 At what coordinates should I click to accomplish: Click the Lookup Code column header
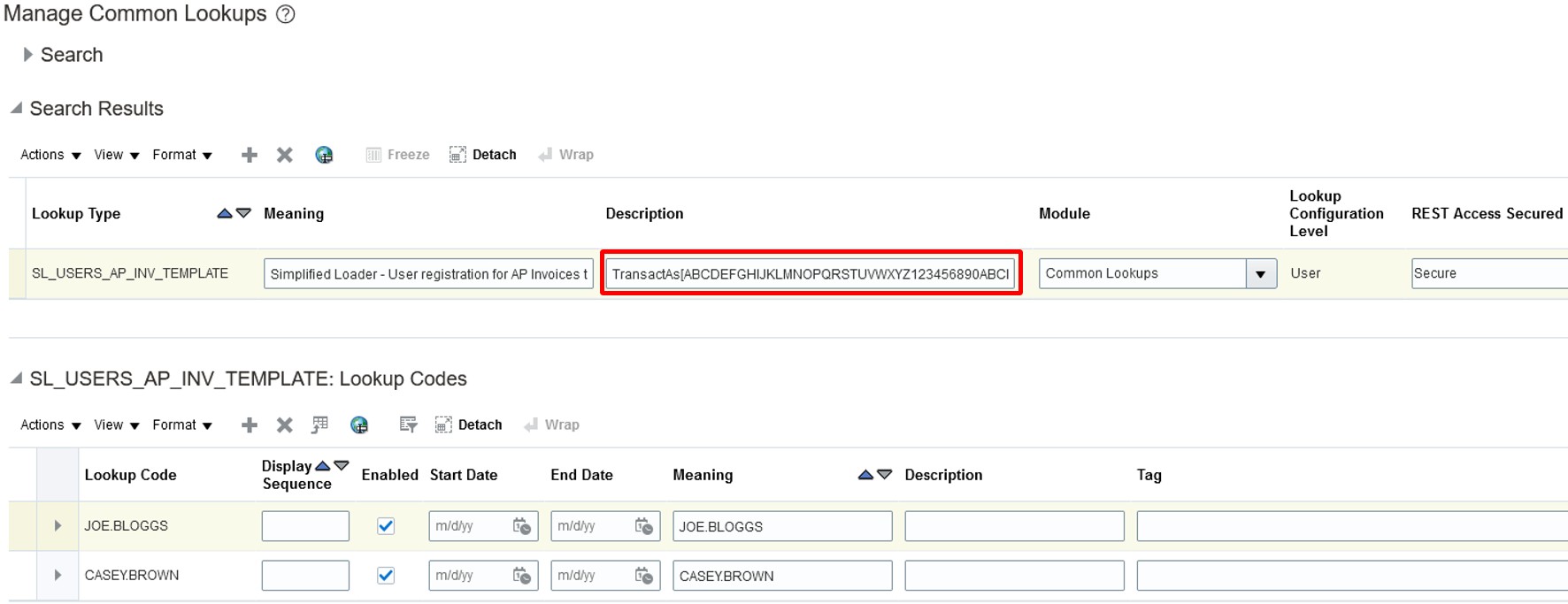point(131,475)
